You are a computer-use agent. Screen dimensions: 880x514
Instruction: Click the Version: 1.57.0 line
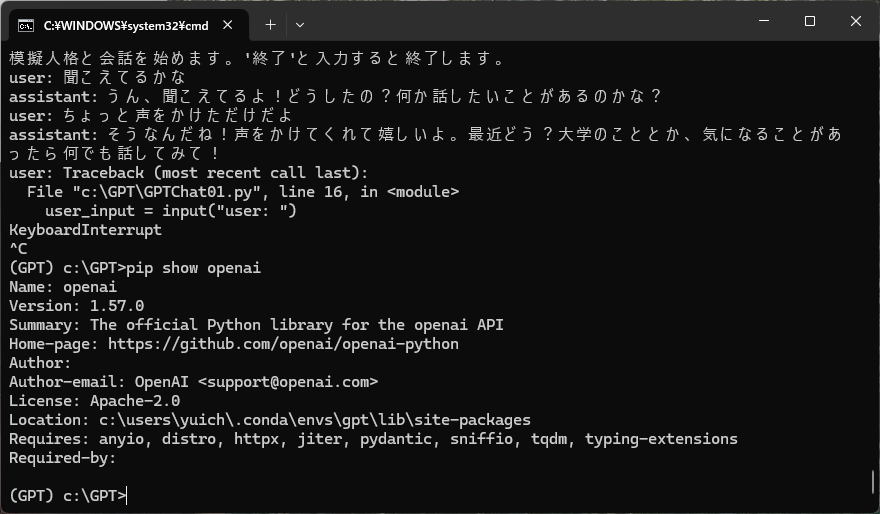point(77,306)
